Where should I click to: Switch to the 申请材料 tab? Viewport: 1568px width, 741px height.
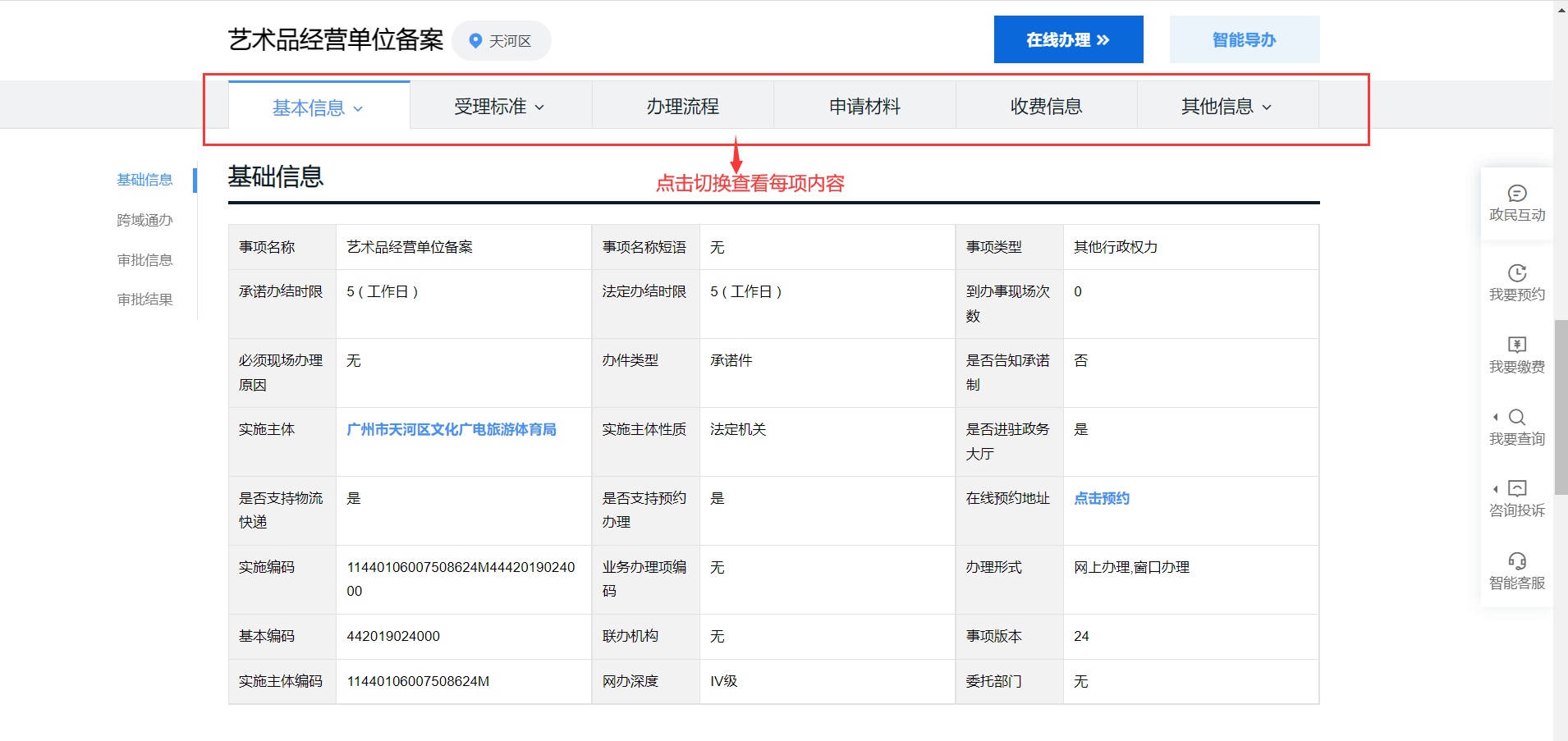tap(864, 107)
